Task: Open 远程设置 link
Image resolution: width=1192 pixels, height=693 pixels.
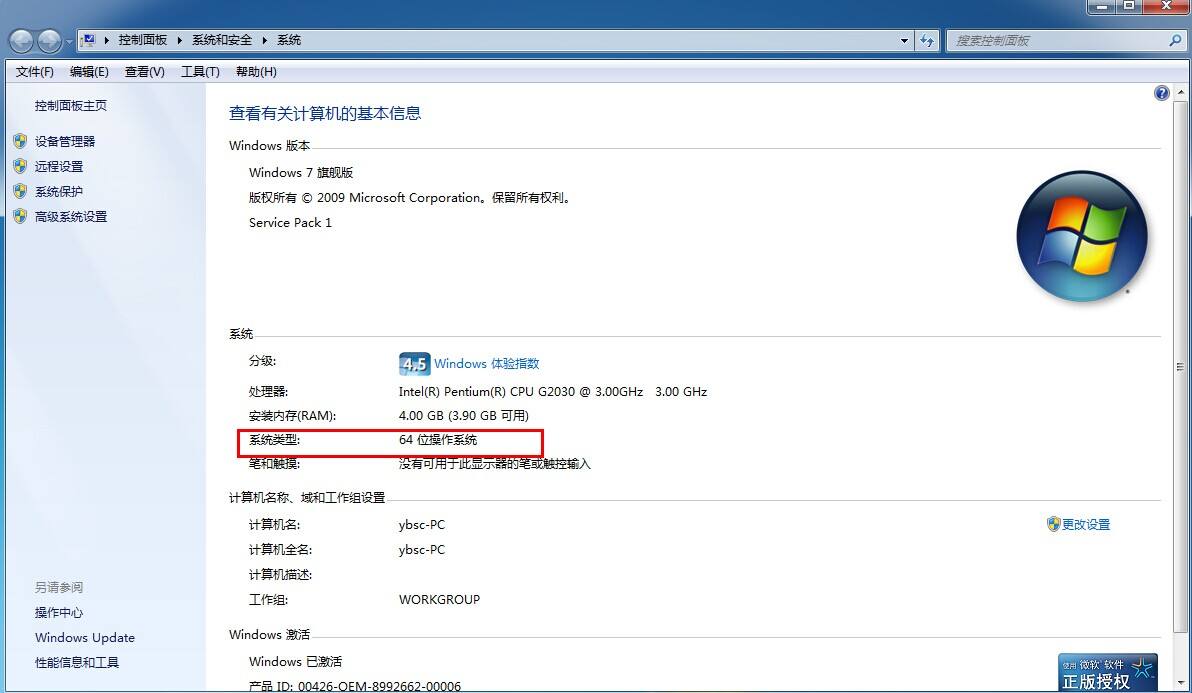Action: (x=59, y=166)
